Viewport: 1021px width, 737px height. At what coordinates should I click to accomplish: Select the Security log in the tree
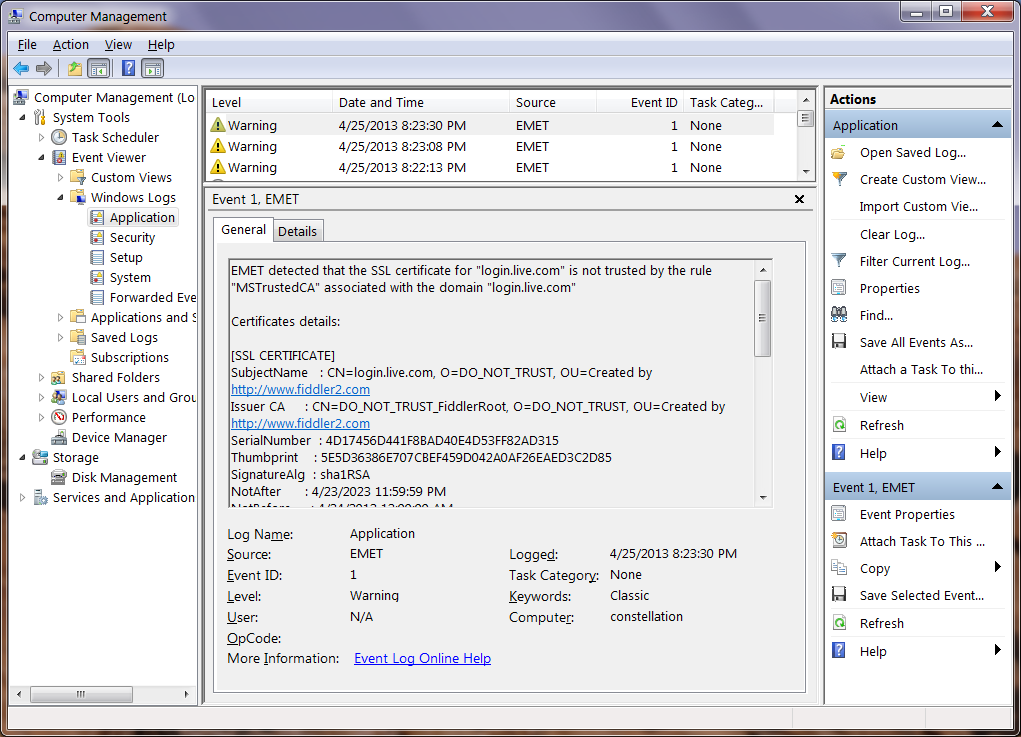132,237
